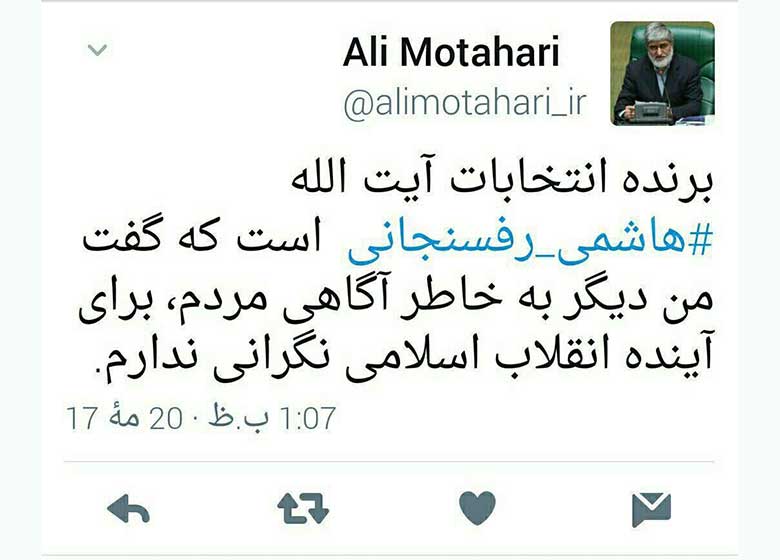This screenshot has width=780, height=560.
Task: Like the tweet with the heart icon
Action: (477, 508)
